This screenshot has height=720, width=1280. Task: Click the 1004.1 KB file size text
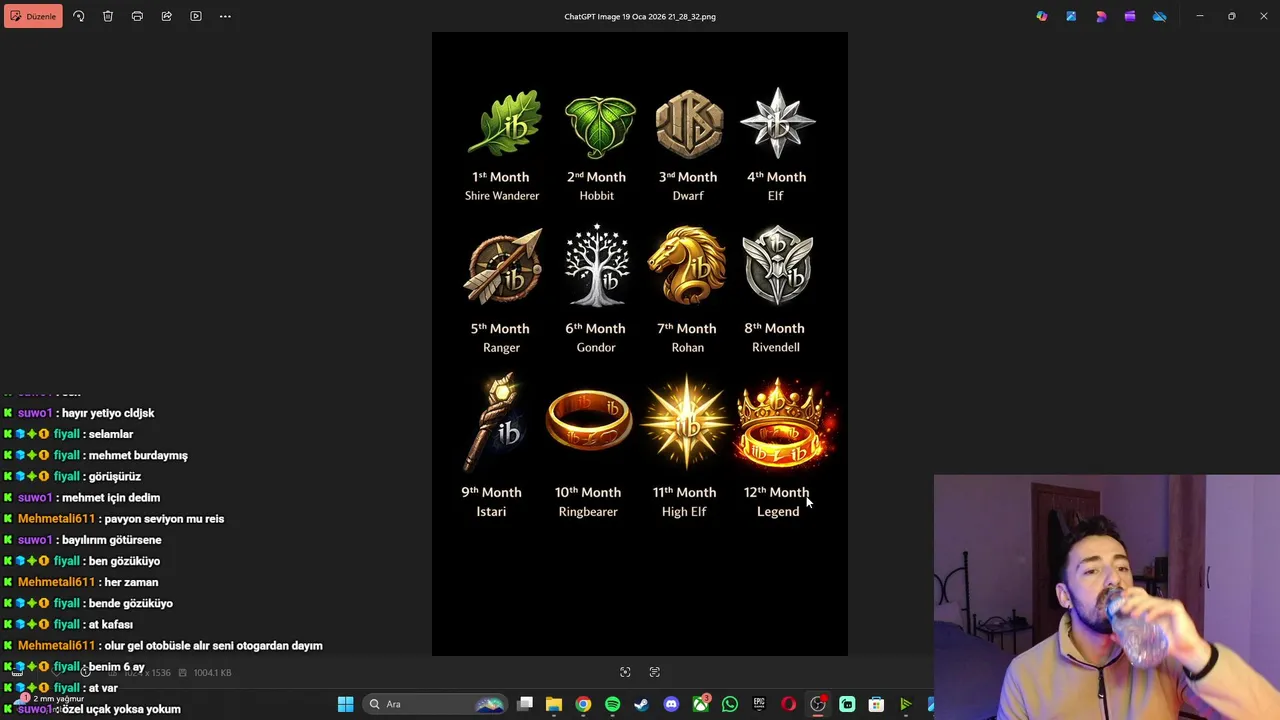(x=212, y=673)
